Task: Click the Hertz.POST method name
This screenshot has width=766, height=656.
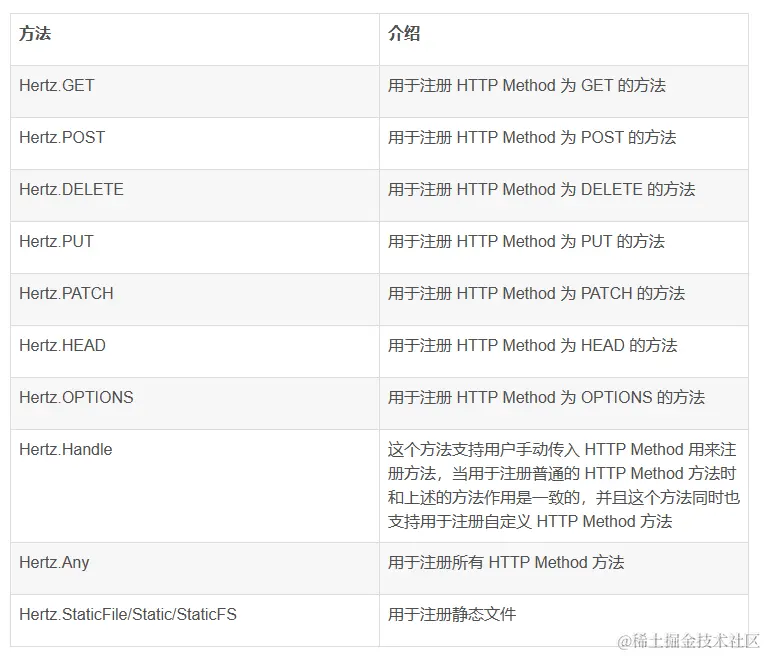Action: pyautogui.click(x=62, y=138)
